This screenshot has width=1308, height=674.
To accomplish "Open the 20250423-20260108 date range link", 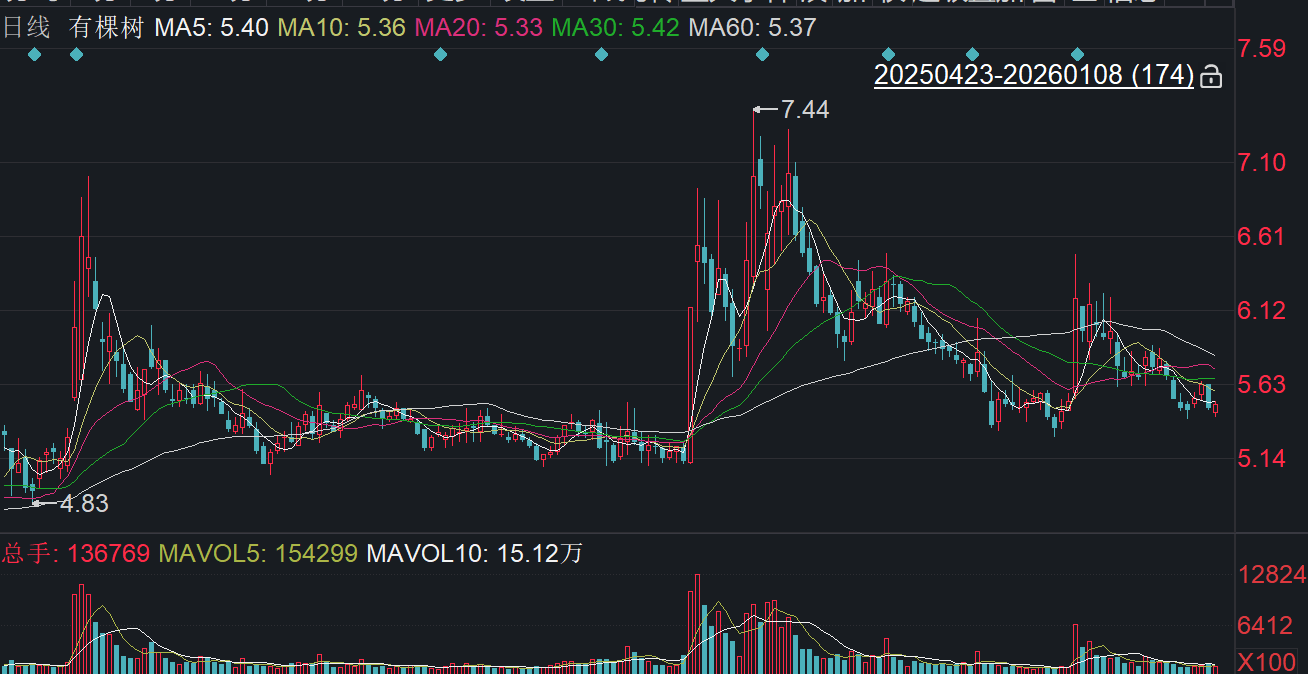I will pyautogui.click(x=1034, y=75).
